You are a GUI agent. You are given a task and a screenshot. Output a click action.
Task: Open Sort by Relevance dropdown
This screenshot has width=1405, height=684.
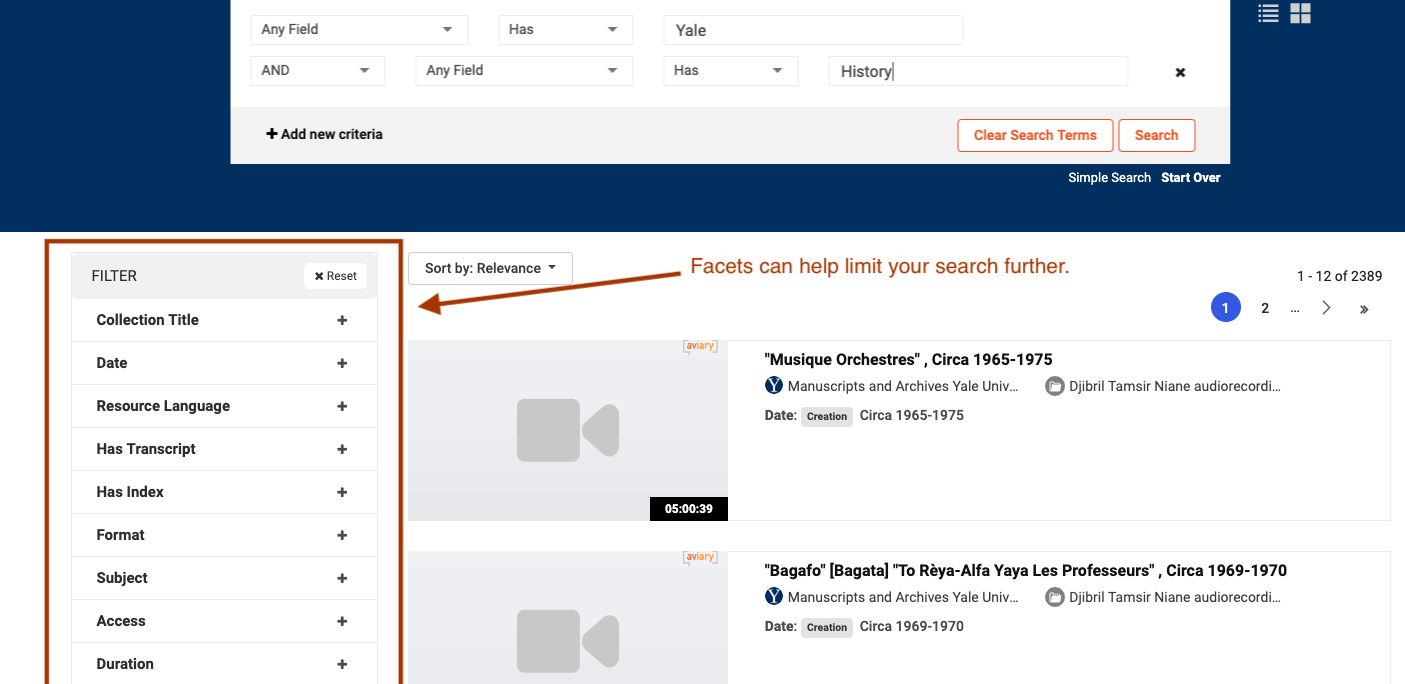tap(490, 268)
